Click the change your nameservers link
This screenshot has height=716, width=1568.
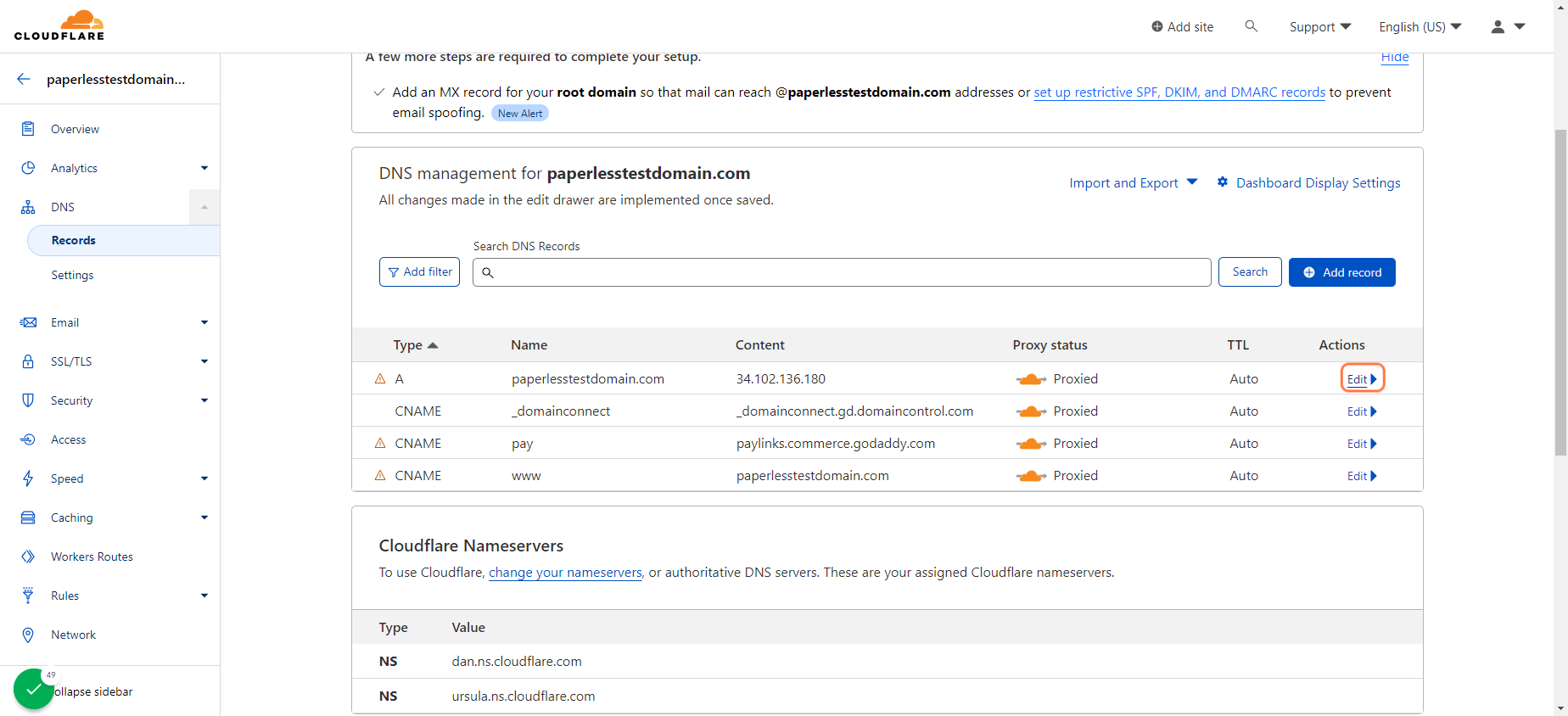pyautogui.click(x=565, y=573)
